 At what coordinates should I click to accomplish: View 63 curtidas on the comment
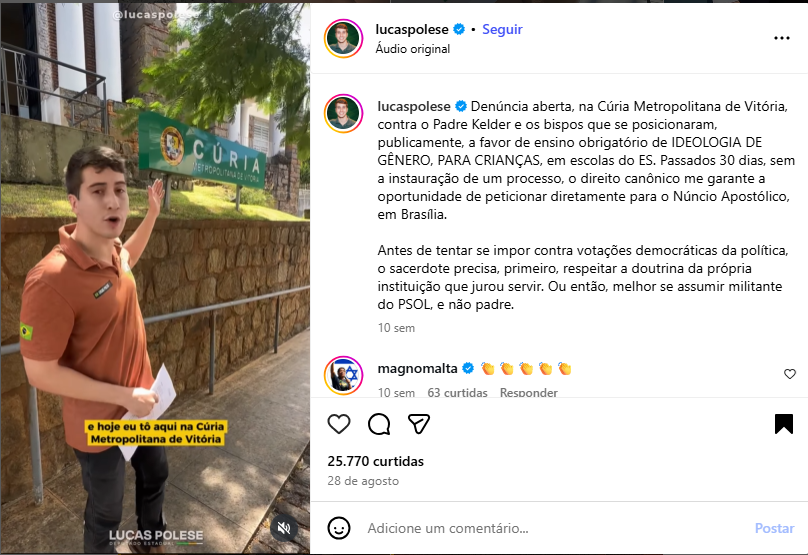tap(457, 393)
